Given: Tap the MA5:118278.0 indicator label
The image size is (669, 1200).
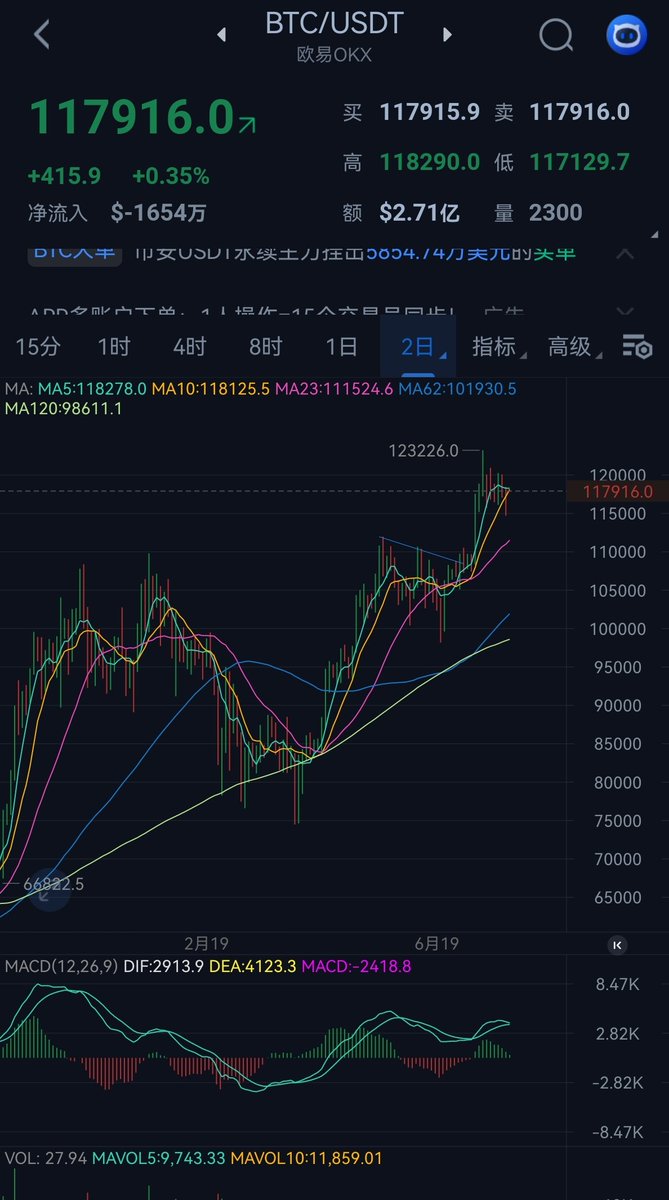Looking at the screenshot, I should point(90,388).
